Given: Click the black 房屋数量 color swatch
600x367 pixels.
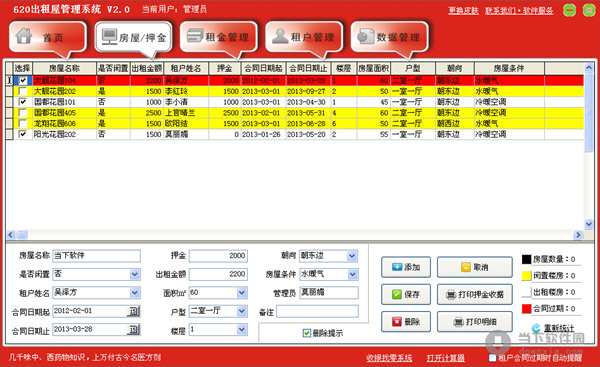Looking at the screenshot, I should [x=527, y=259].
